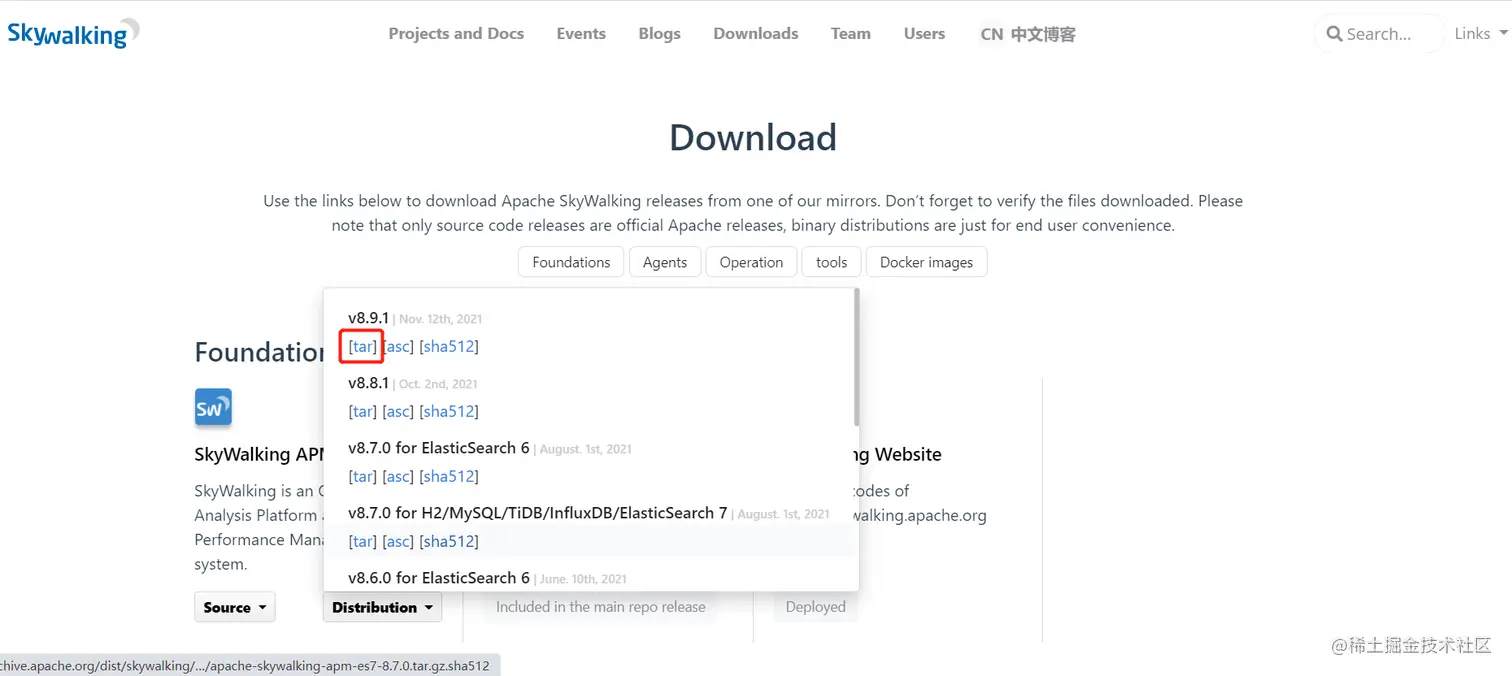Screen dimensions: 1512x676
Task: Download the v8.9.1 tar file
Action: click(x=363, y=346)
